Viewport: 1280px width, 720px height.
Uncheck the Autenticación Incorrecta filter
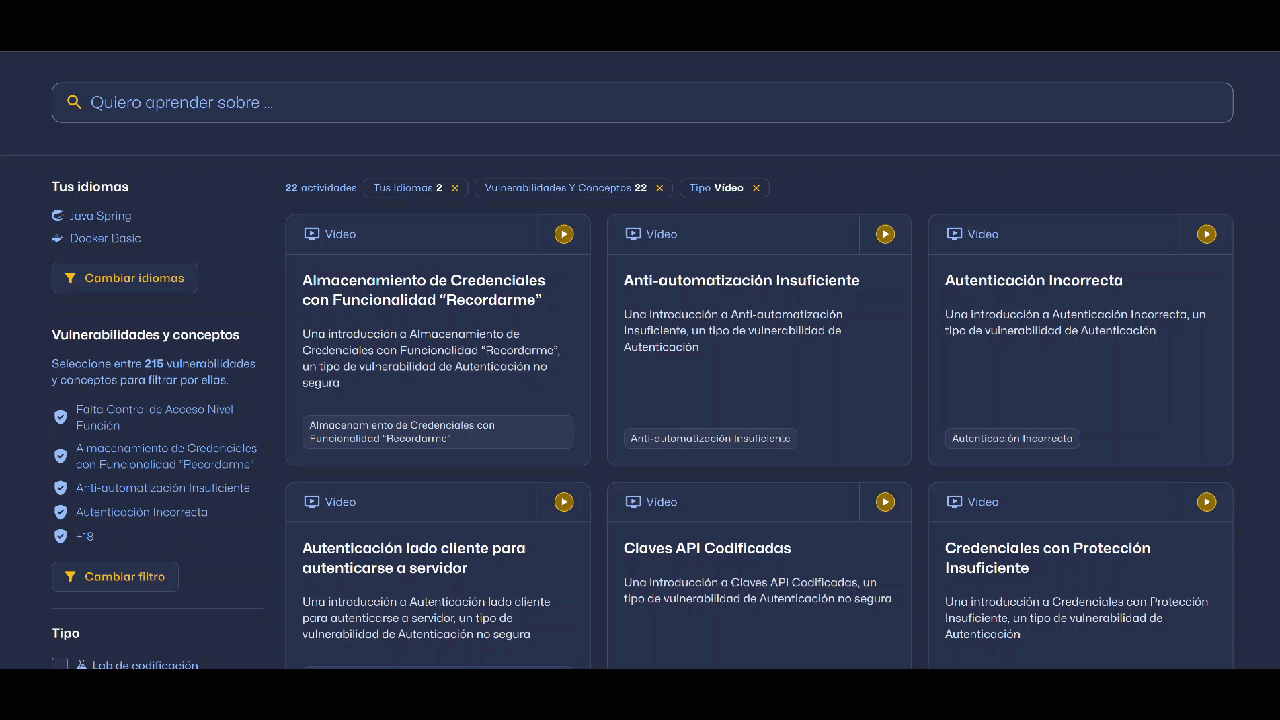point(60,512)
